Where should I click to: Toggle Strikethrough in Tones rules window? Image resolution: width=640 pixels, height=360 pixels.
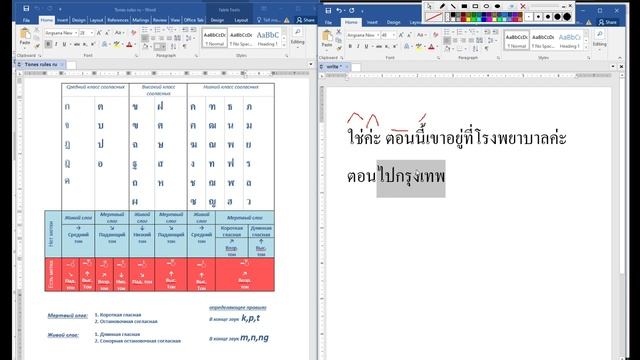[x=76, y=44]
